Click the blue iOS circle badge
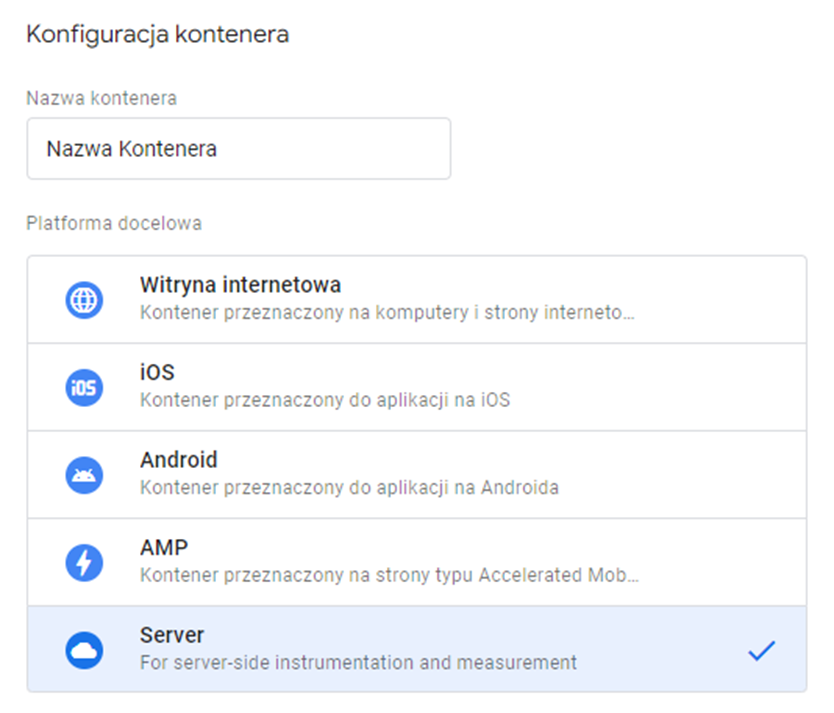834x713 pixels. [x=85, y=387]
